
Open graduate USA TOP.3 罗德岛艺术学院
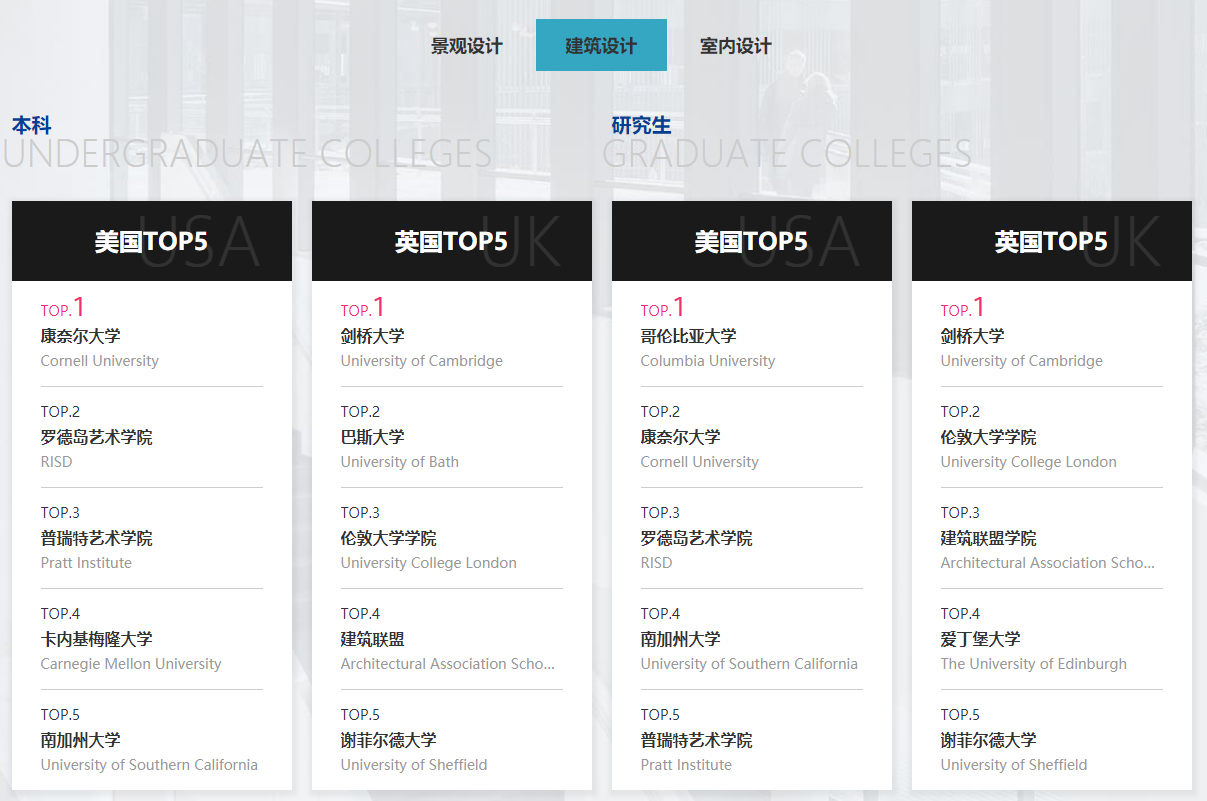click(x=696, y=538)
